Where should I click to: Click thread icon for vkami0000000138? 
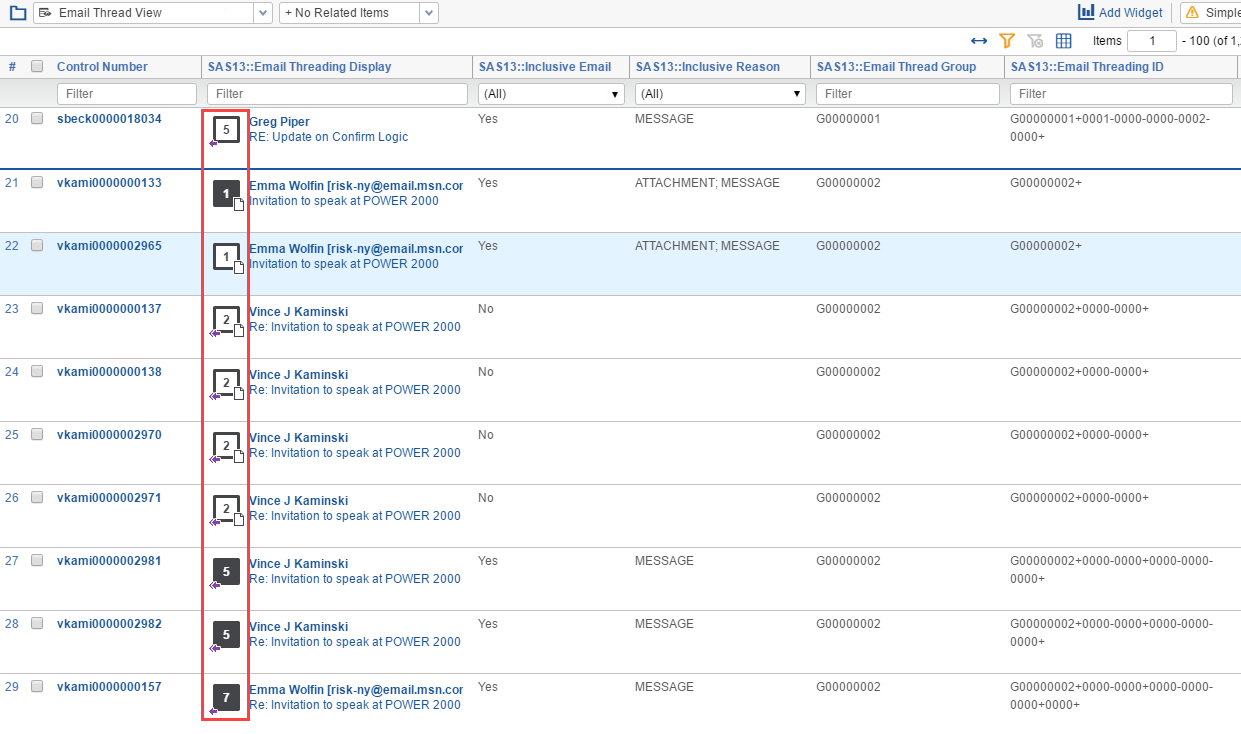(x=227, y=384)
